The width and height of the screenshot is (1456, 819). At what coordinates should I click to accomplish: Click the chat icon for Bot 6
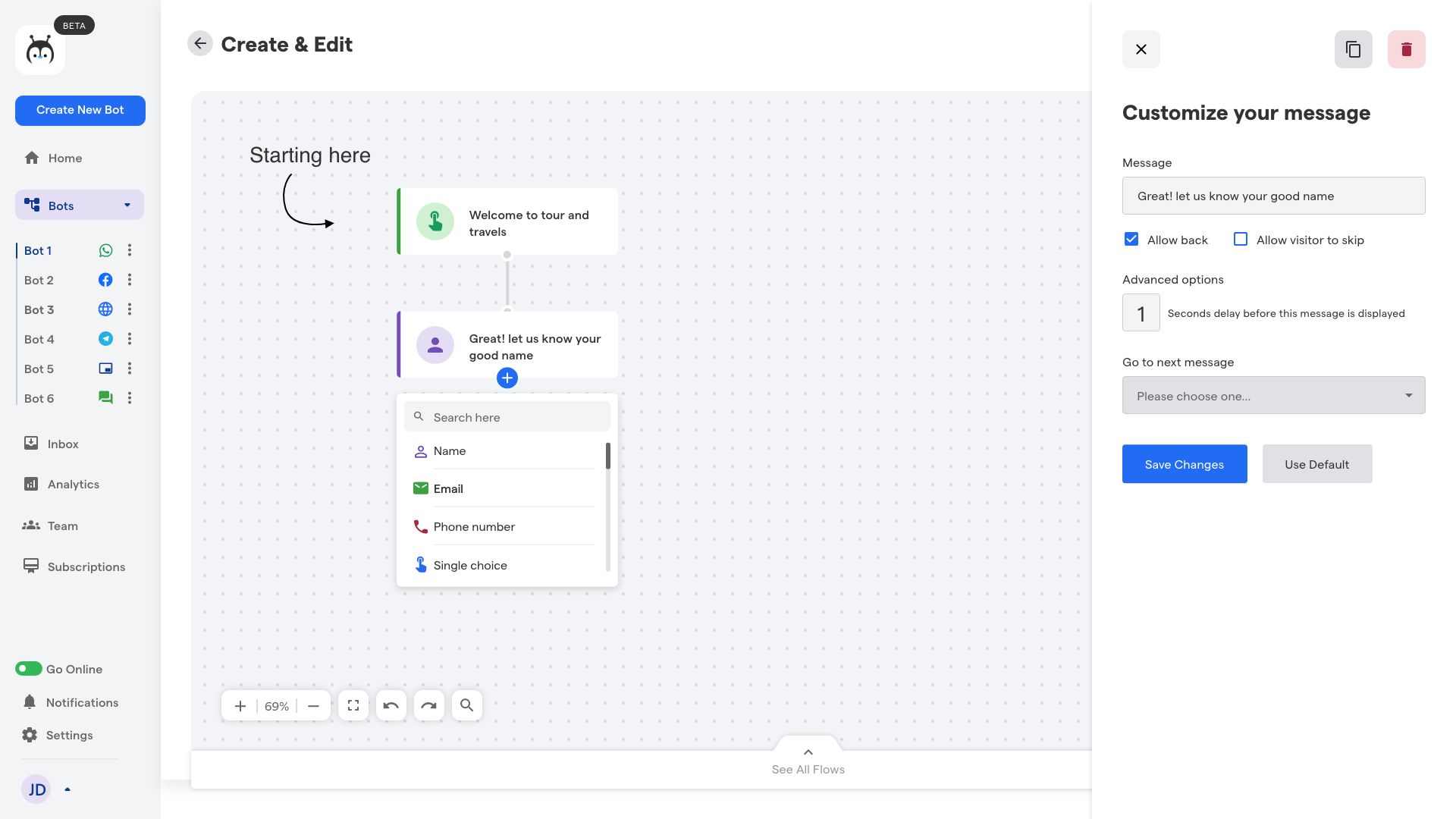[105, 398]
